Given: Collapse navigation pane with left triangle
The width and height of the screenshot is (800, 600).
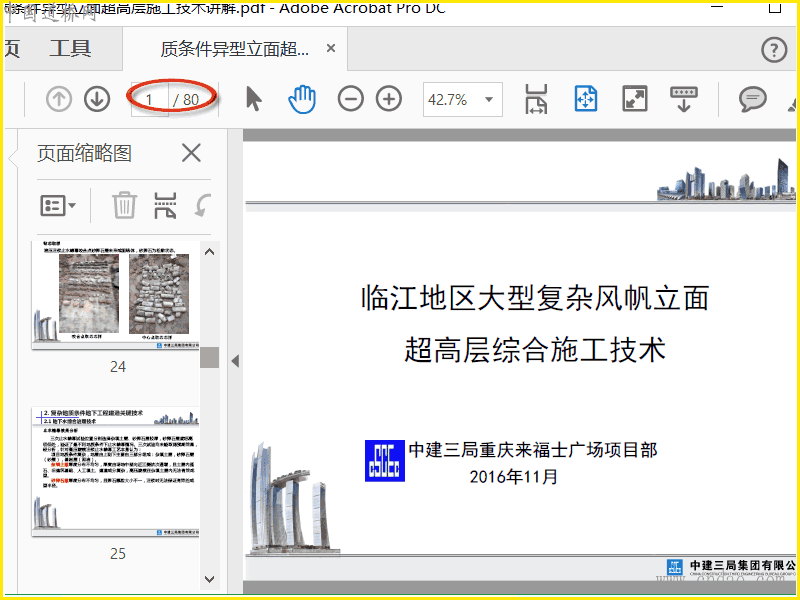Looking at the screenshot, I should (235, 361).
